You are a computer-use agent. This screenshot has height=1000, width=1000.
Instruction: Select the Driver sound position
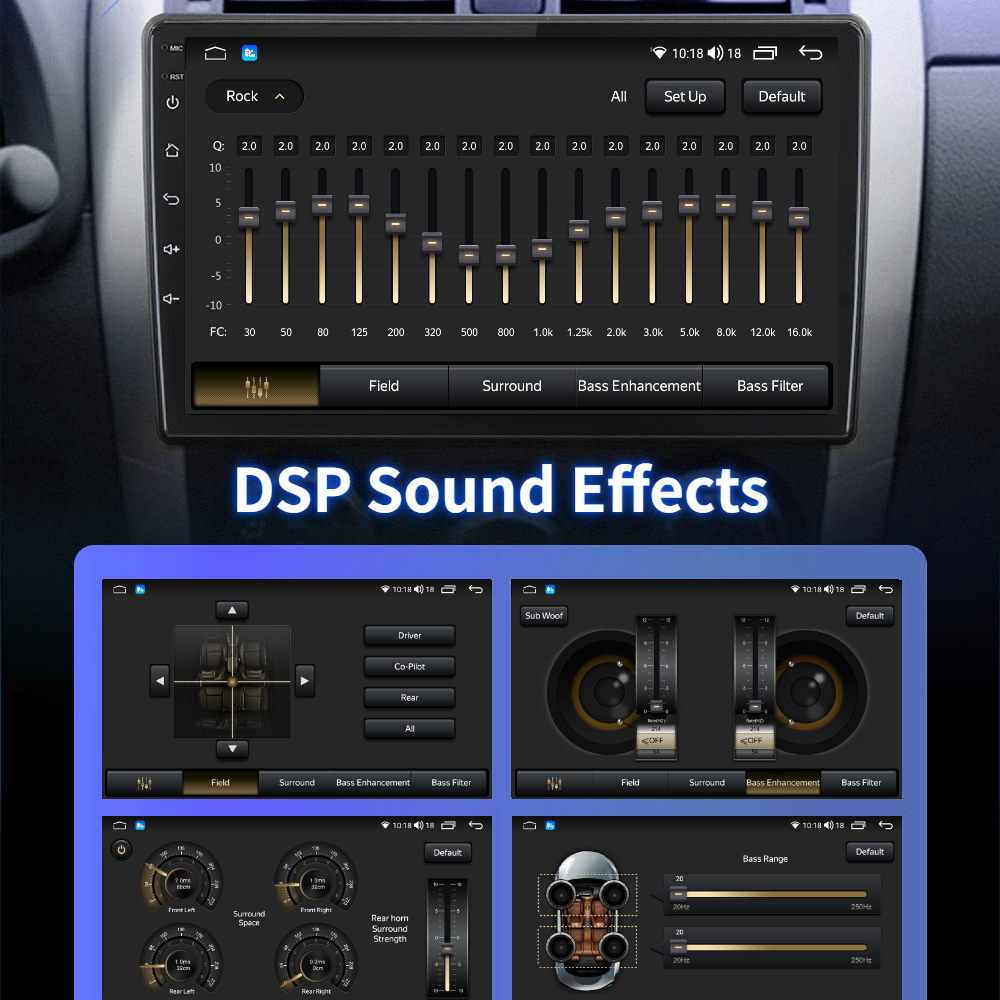tap(409, 636)
